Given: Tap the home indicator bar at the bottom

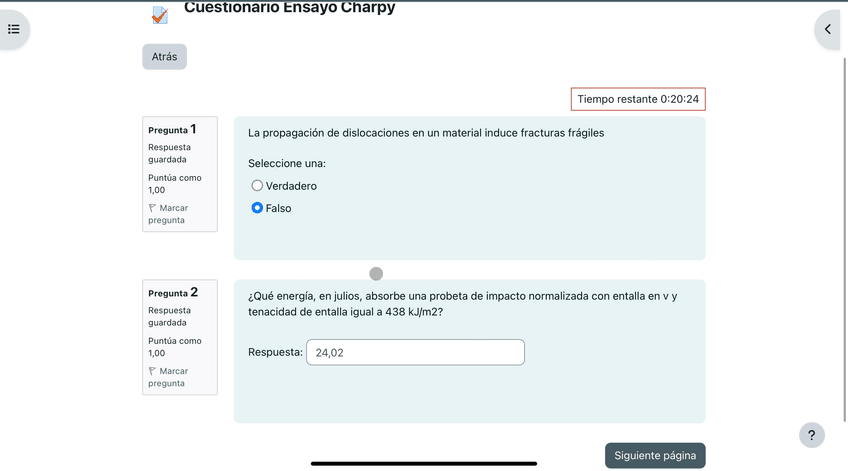Looking at the screenshot, I should point(424,463).
